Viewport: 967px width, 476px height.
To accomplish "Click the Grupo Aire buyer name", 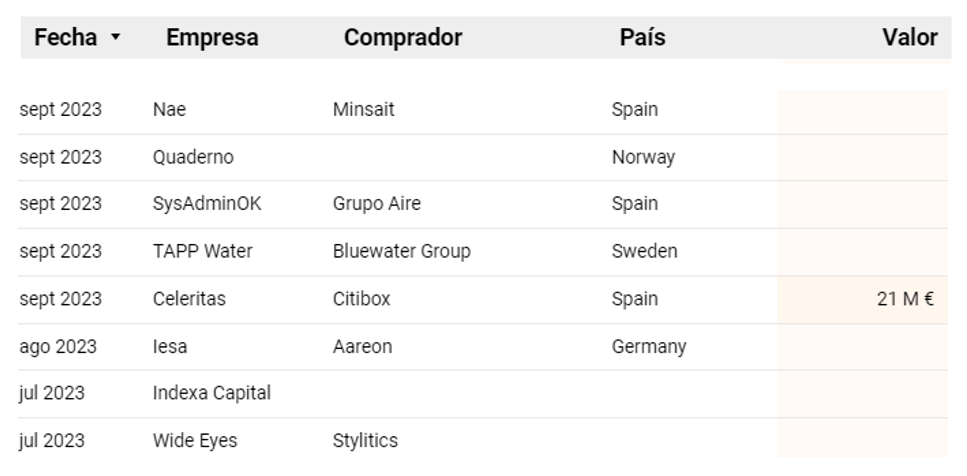I will click(x=376, y=204).
